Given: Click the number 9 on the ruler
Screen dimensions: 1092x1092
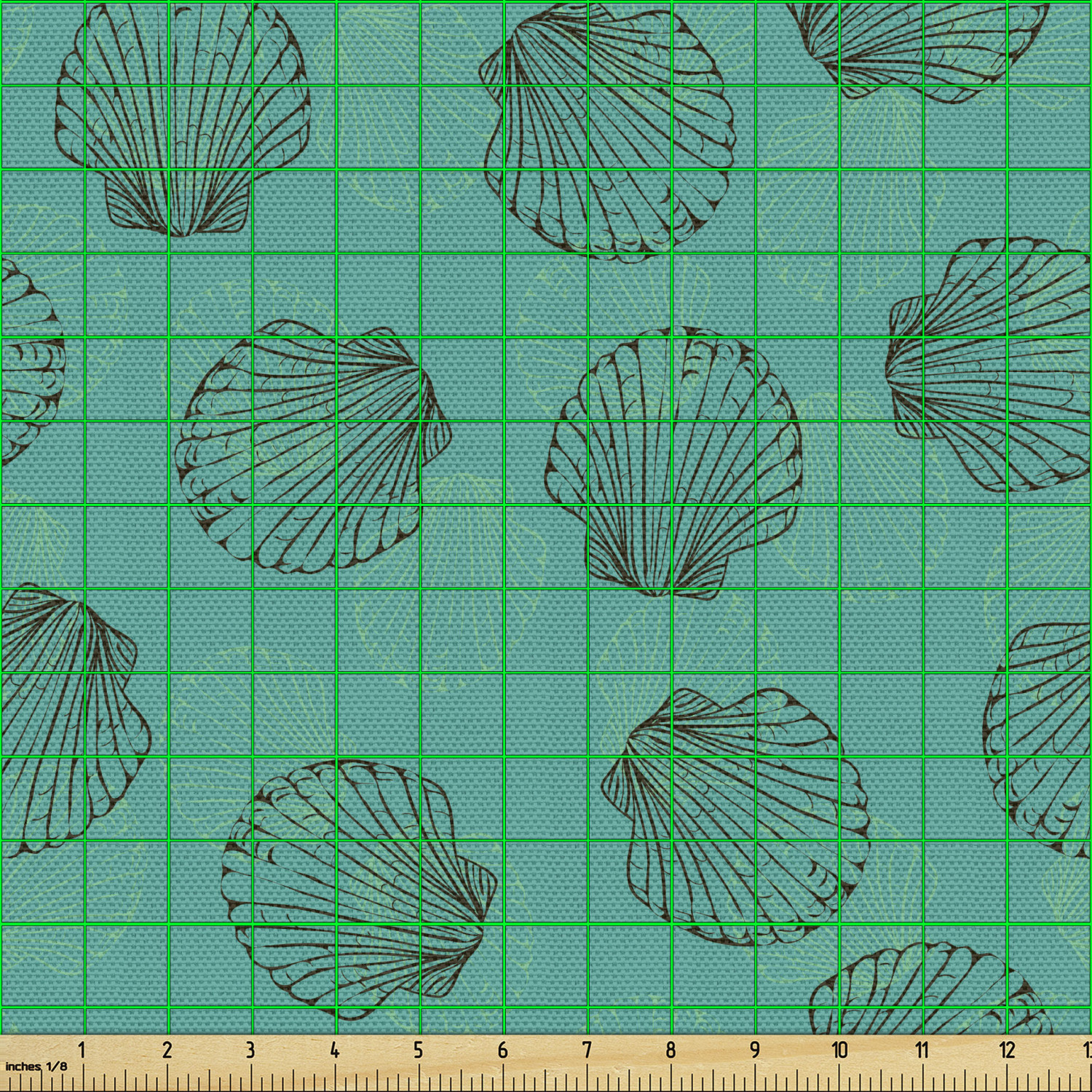Looking at the screenshot, I should click(755, 1050).
